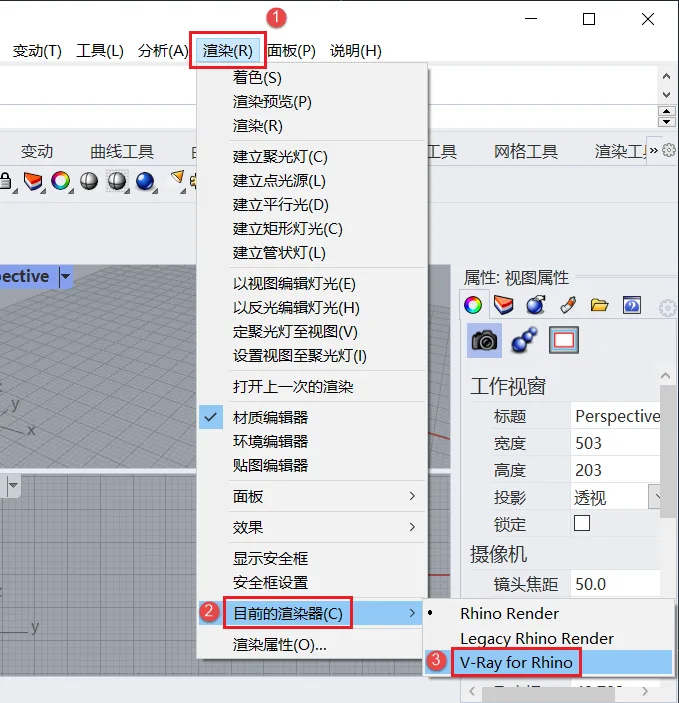The image size is (679, 703).
Task: Click the layers icon in toolbar
Action: (x=33, y=182)
